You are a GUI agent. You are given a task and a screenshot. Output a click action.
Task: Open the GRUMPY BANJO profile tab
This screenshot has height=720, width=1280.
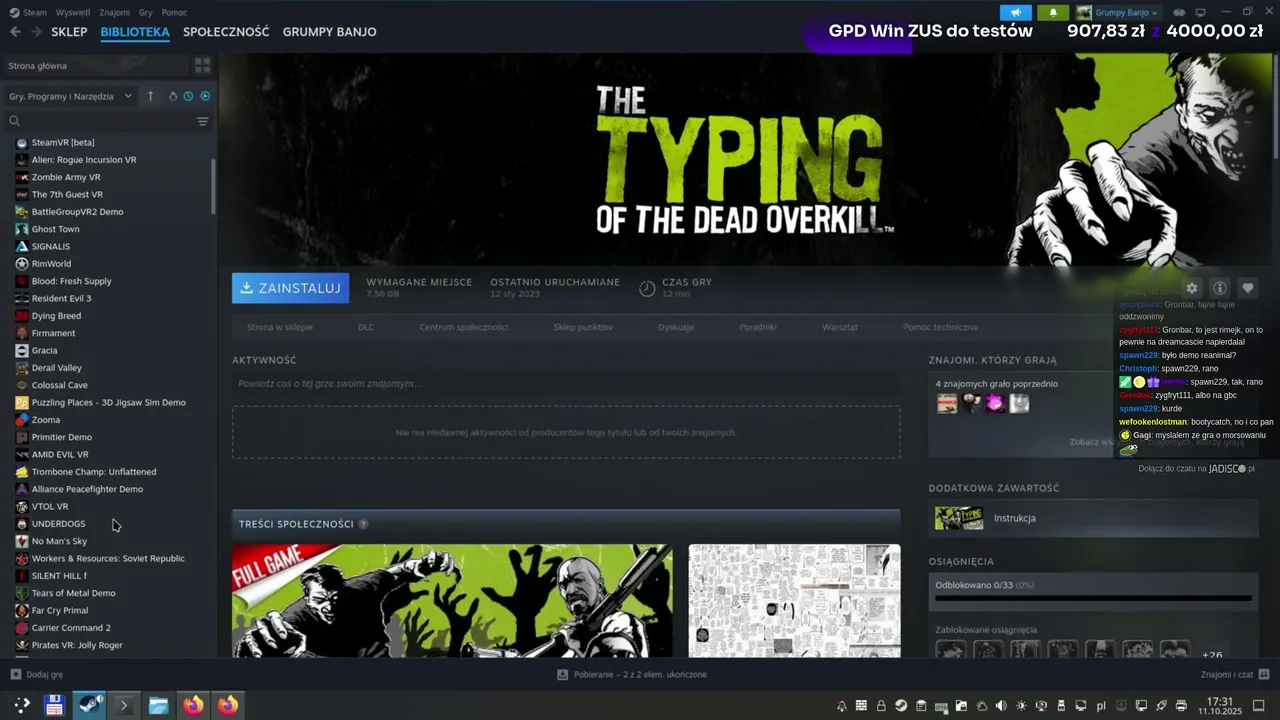coord(329,32)
